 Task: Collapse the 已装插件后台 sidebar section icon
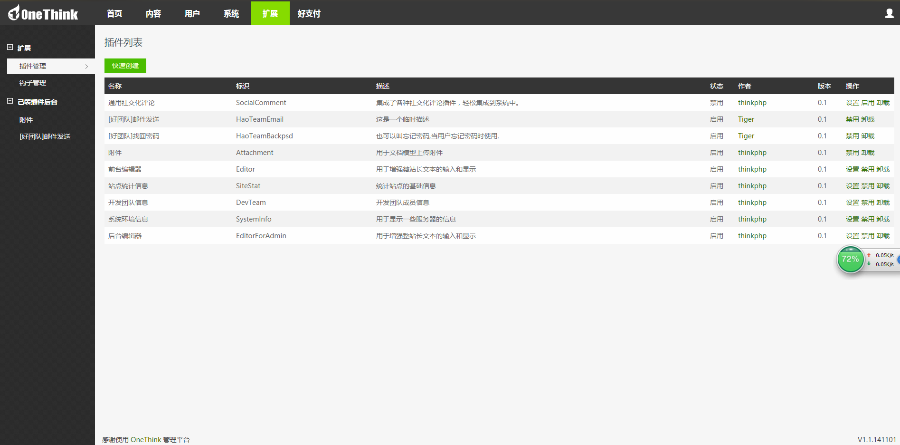tap(10, 102)
